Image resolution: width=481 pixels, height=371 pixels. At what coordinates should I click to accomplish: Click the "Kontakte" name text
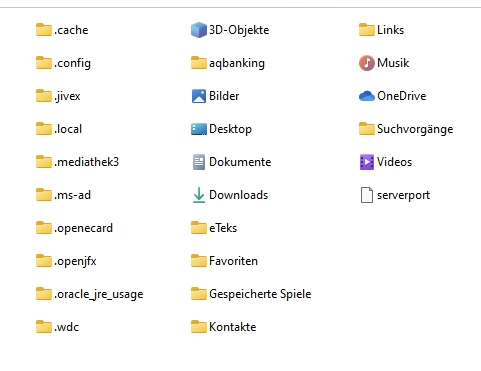(x=233, y=327)
